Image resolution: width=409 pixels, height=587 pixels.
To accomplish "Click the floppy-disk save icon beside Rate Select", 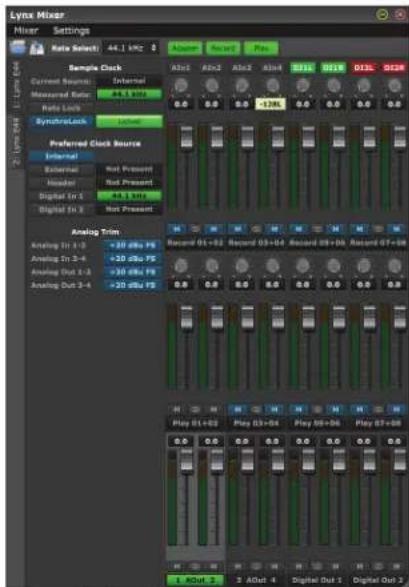I will tap(37, 48).
